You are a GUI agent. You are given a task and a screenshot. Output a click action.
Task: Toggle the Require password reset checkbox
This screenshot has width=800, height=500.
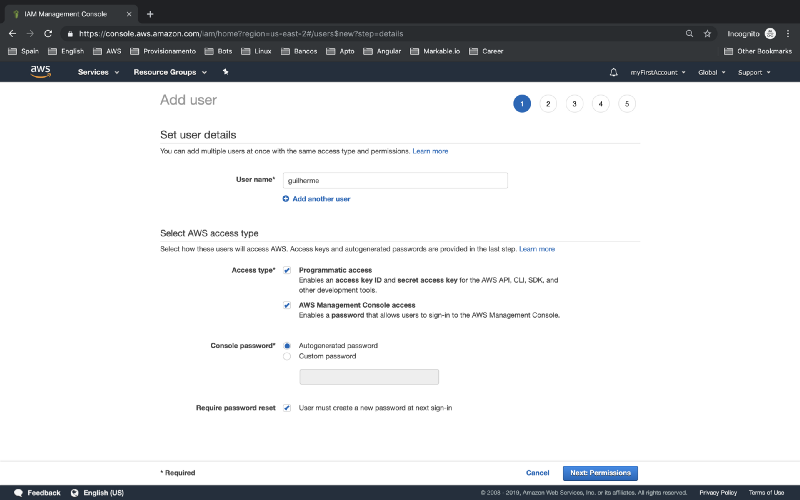[287, 408]
